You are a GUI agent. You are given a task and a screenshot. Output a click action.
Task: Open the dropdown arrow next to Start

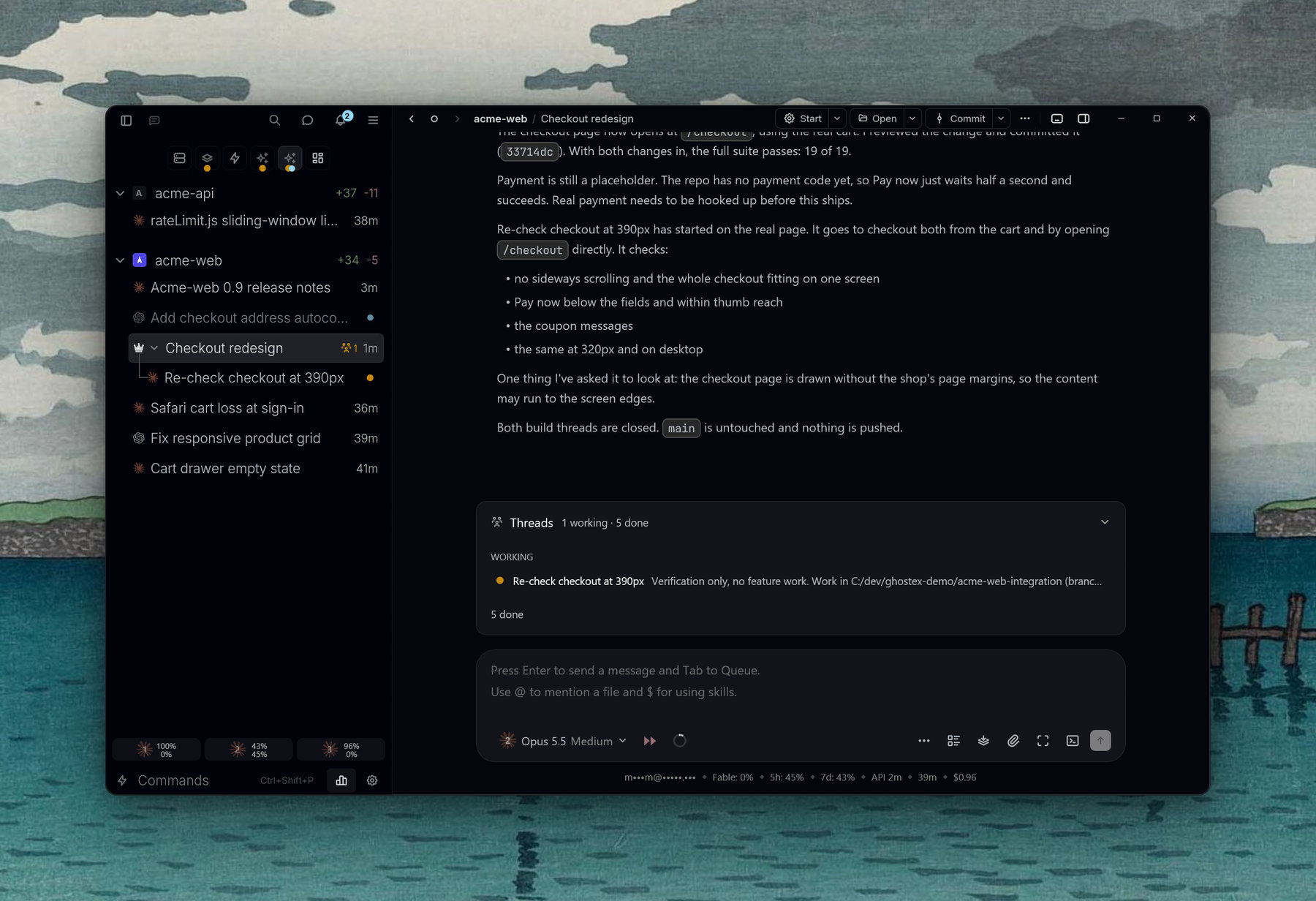click(837, 118)
